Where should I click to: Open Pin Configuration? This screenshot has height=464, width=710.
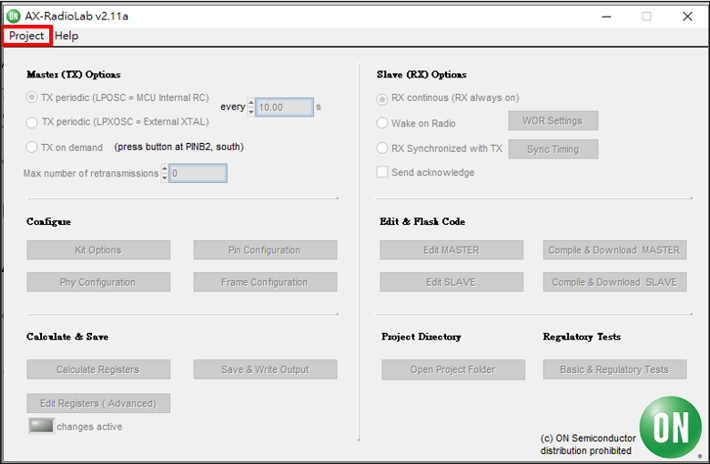(265, 250)
